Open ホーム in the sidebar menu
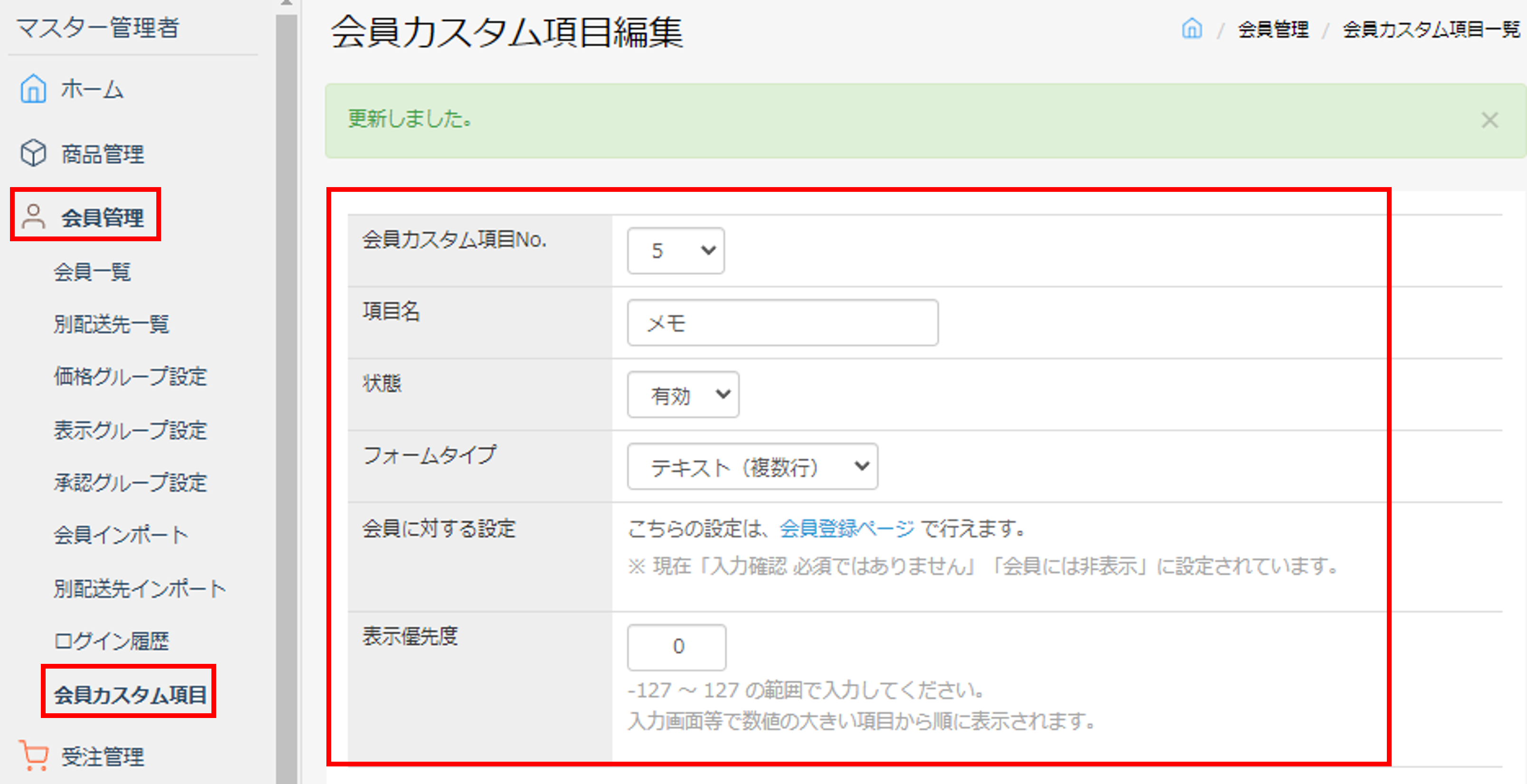This screenshot has height=784, width=1527. coord(93,89)
